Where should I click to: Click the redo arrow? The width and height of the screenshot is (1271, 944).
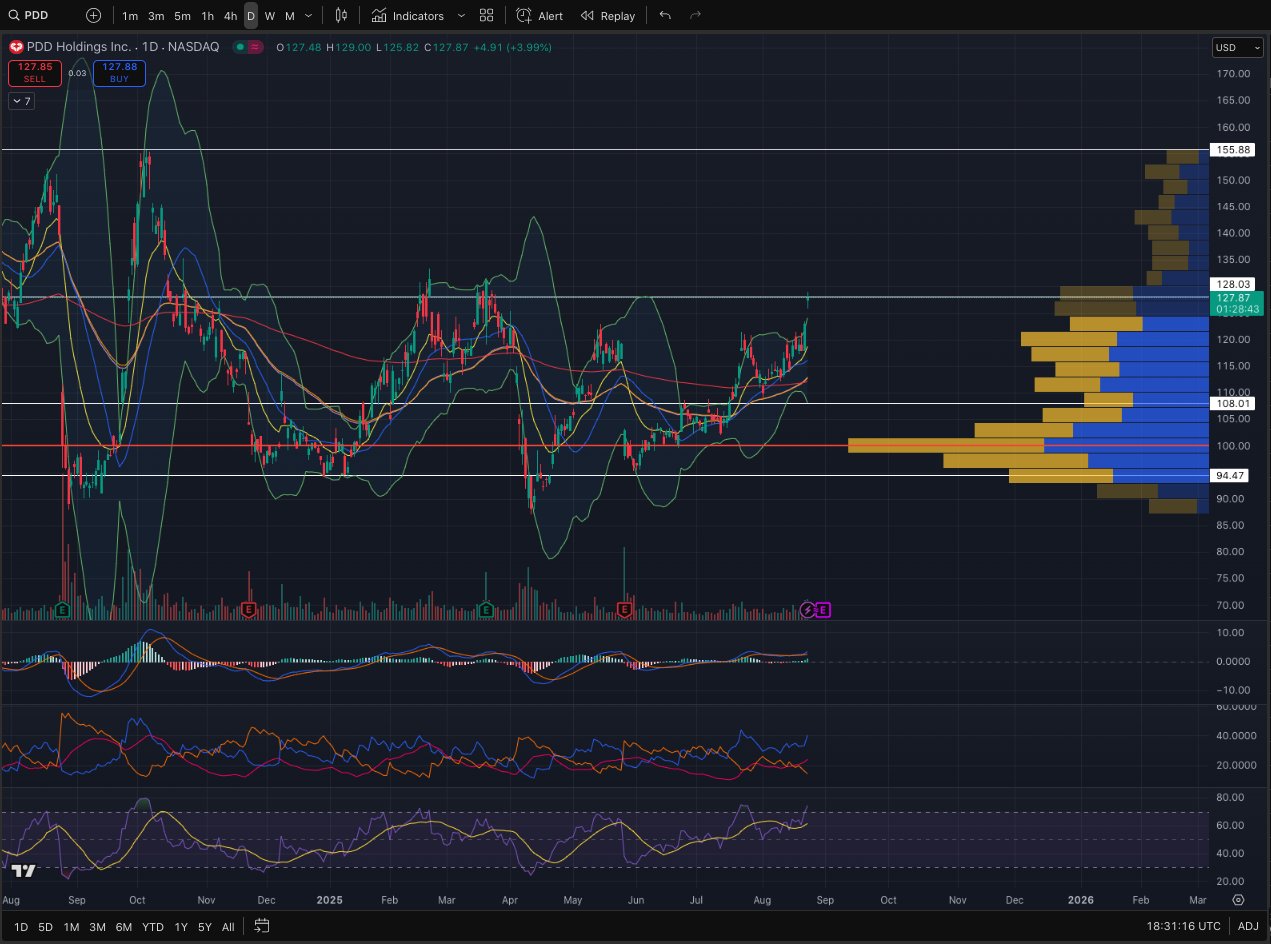coord(695,16)
